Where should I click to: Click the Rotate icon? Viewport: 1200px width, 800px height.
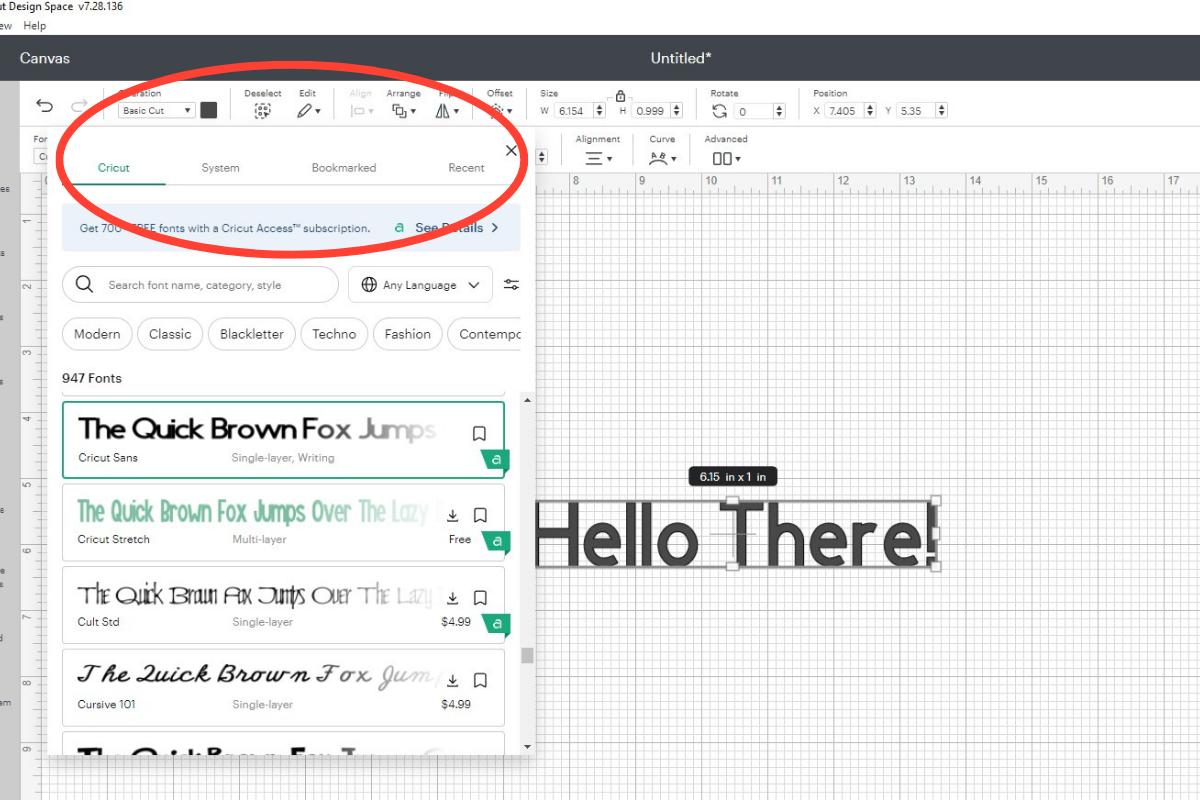click(719, 111)
